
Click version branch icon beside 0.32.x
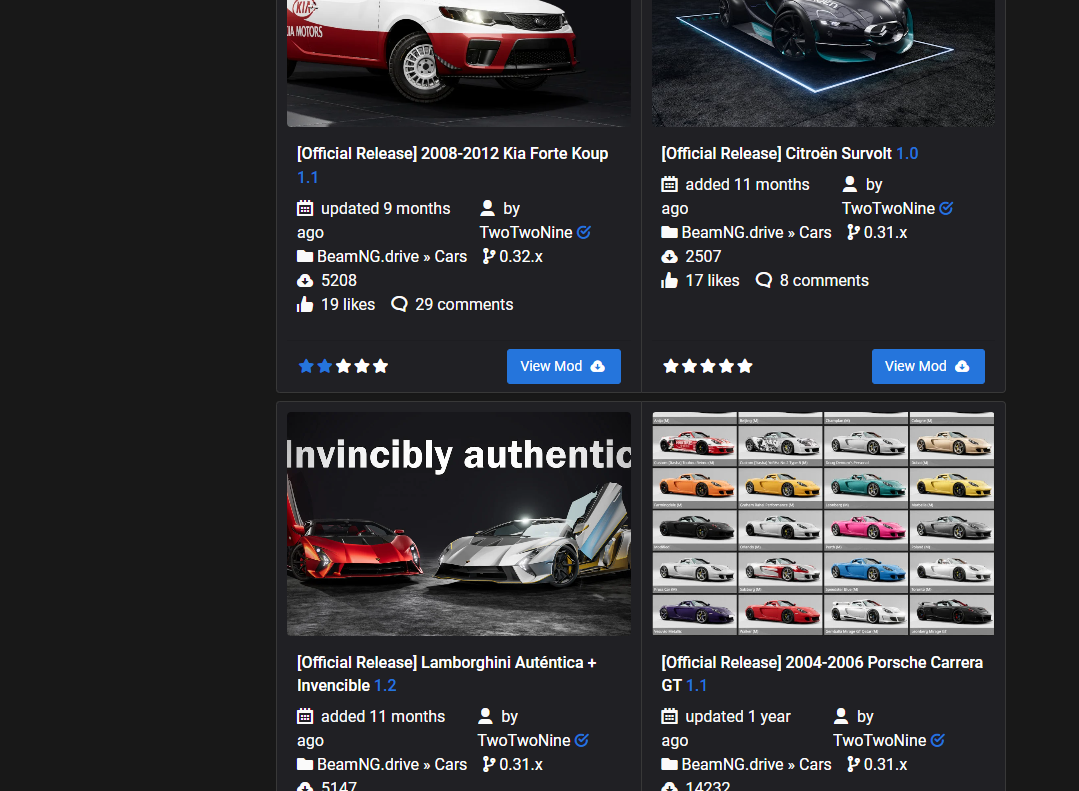point(489,256)
